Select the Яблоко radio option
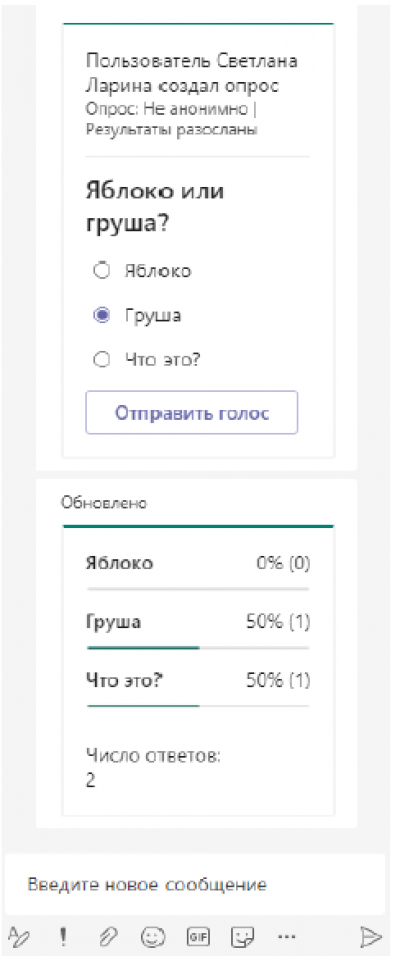400x961 pixels. pos(104,270)
